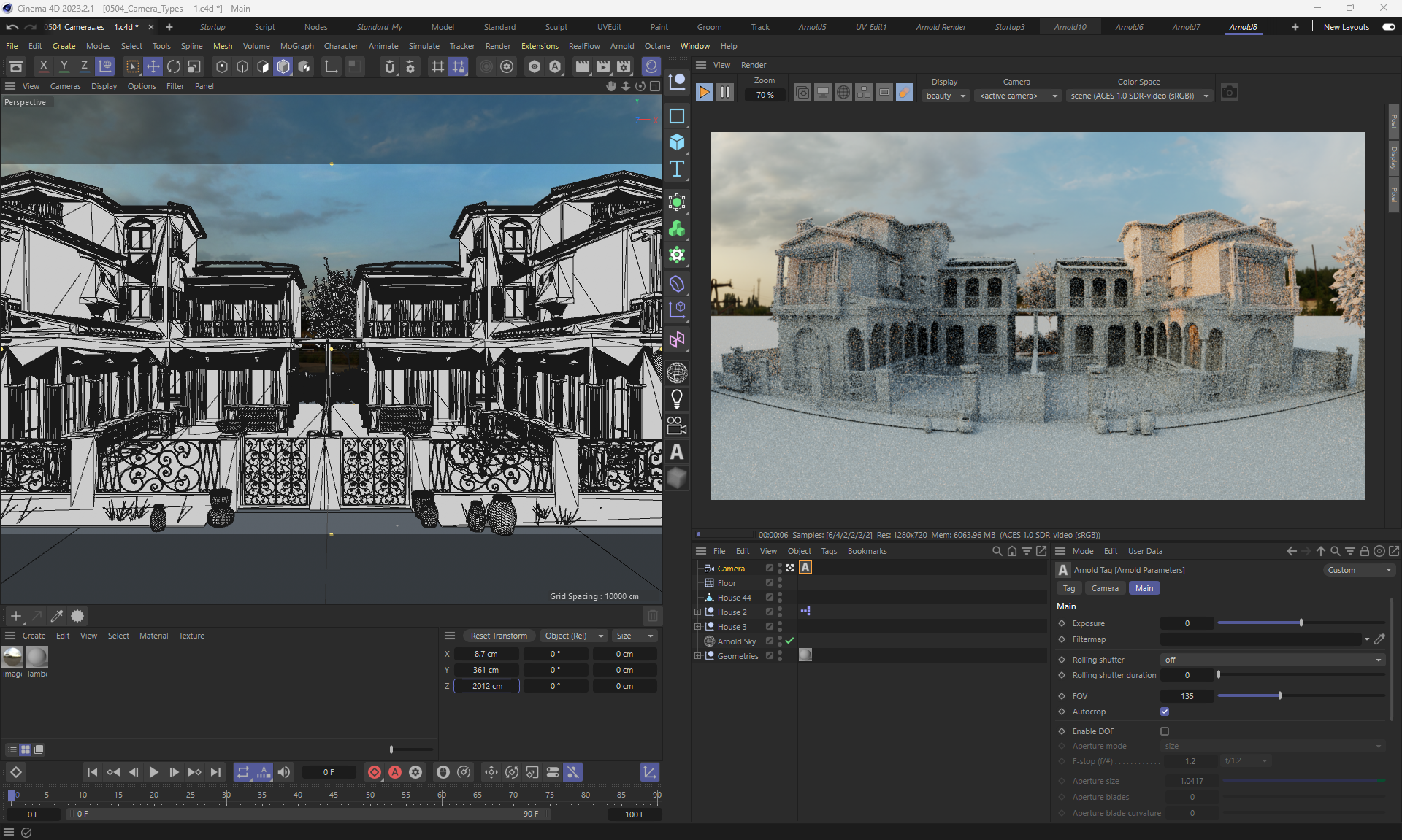Switch to the Camera tab in attributes

(x=1104, y=588)
